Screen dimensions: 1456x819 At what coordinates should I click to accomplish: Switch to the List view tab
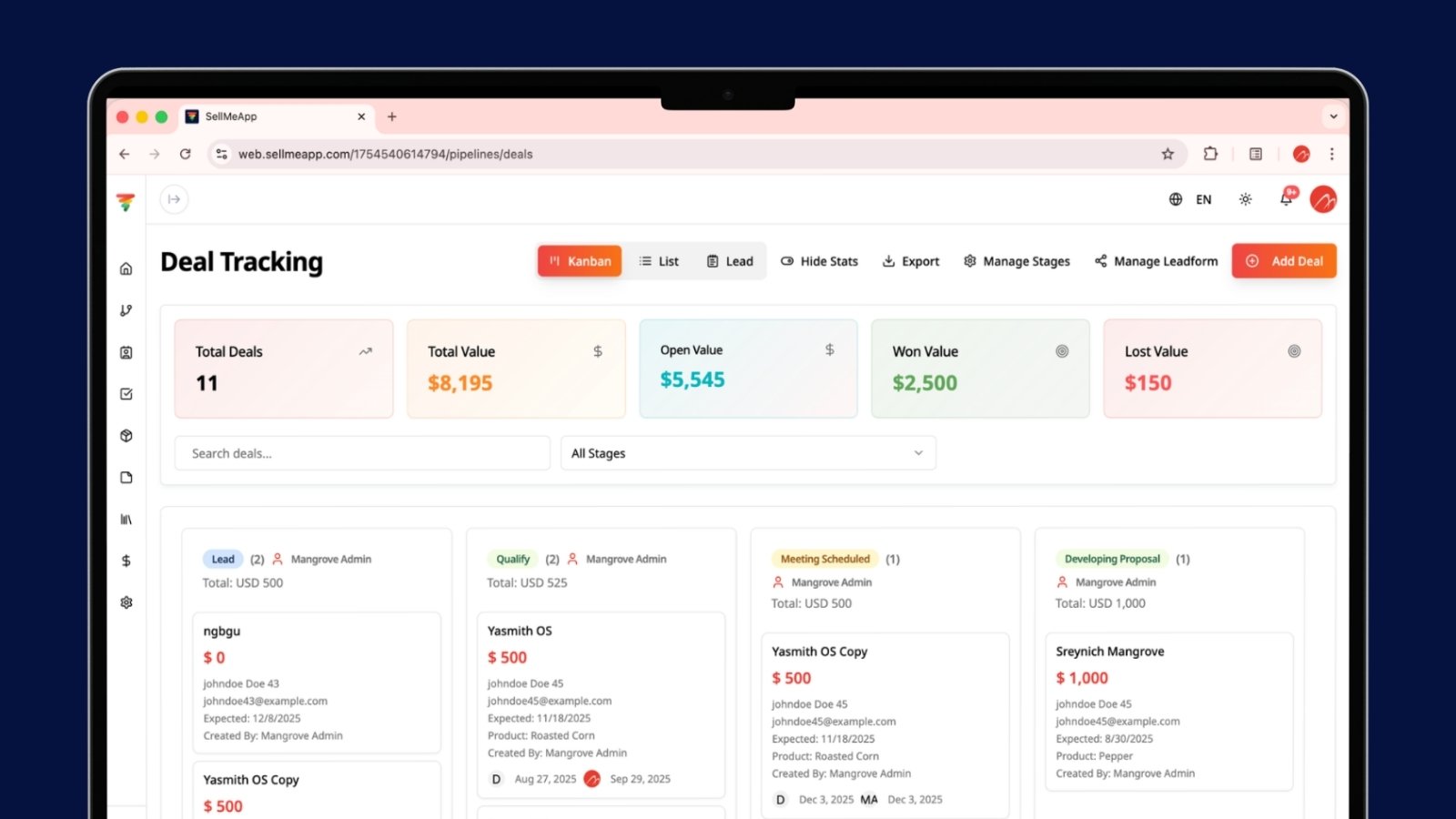click(x=659, y=261)
